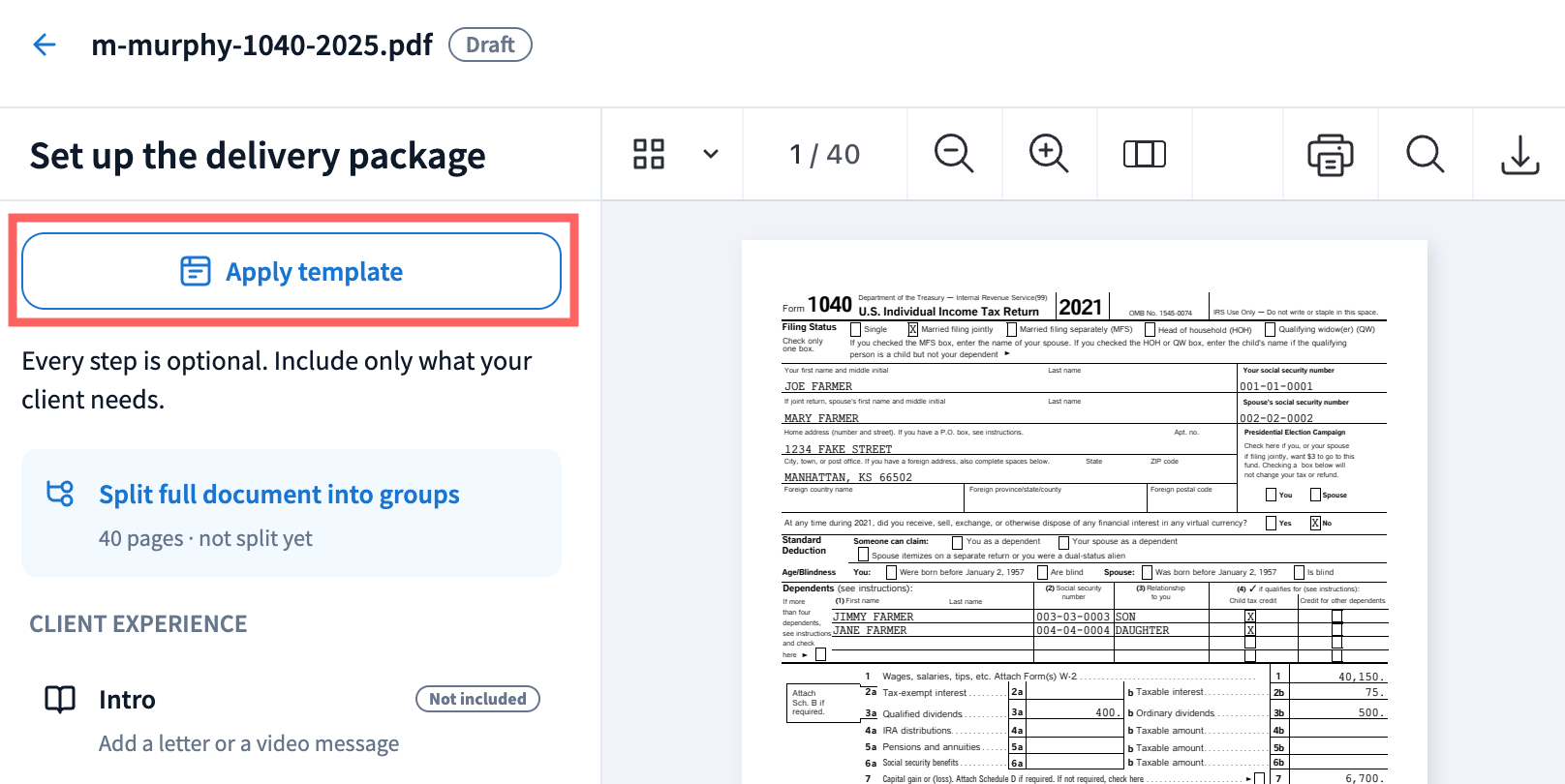Check the Single filing status box
The width and height of the screenshot is (1565, 784).
[x=855, y=330]
